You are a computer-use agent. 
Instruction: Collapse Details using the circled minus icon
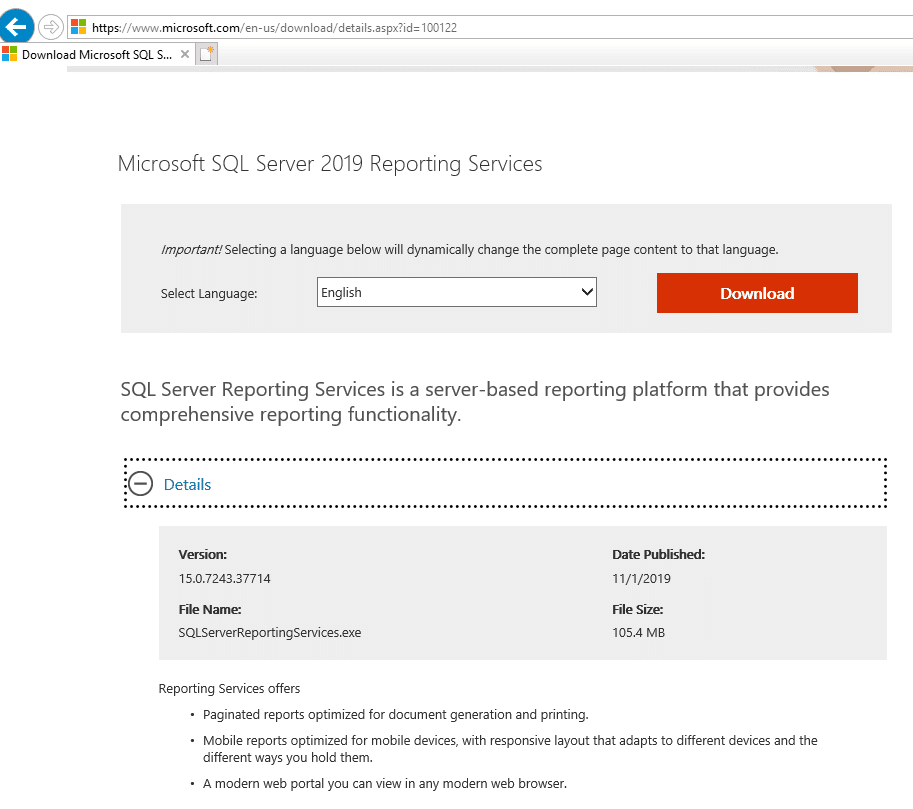point(141,485)
